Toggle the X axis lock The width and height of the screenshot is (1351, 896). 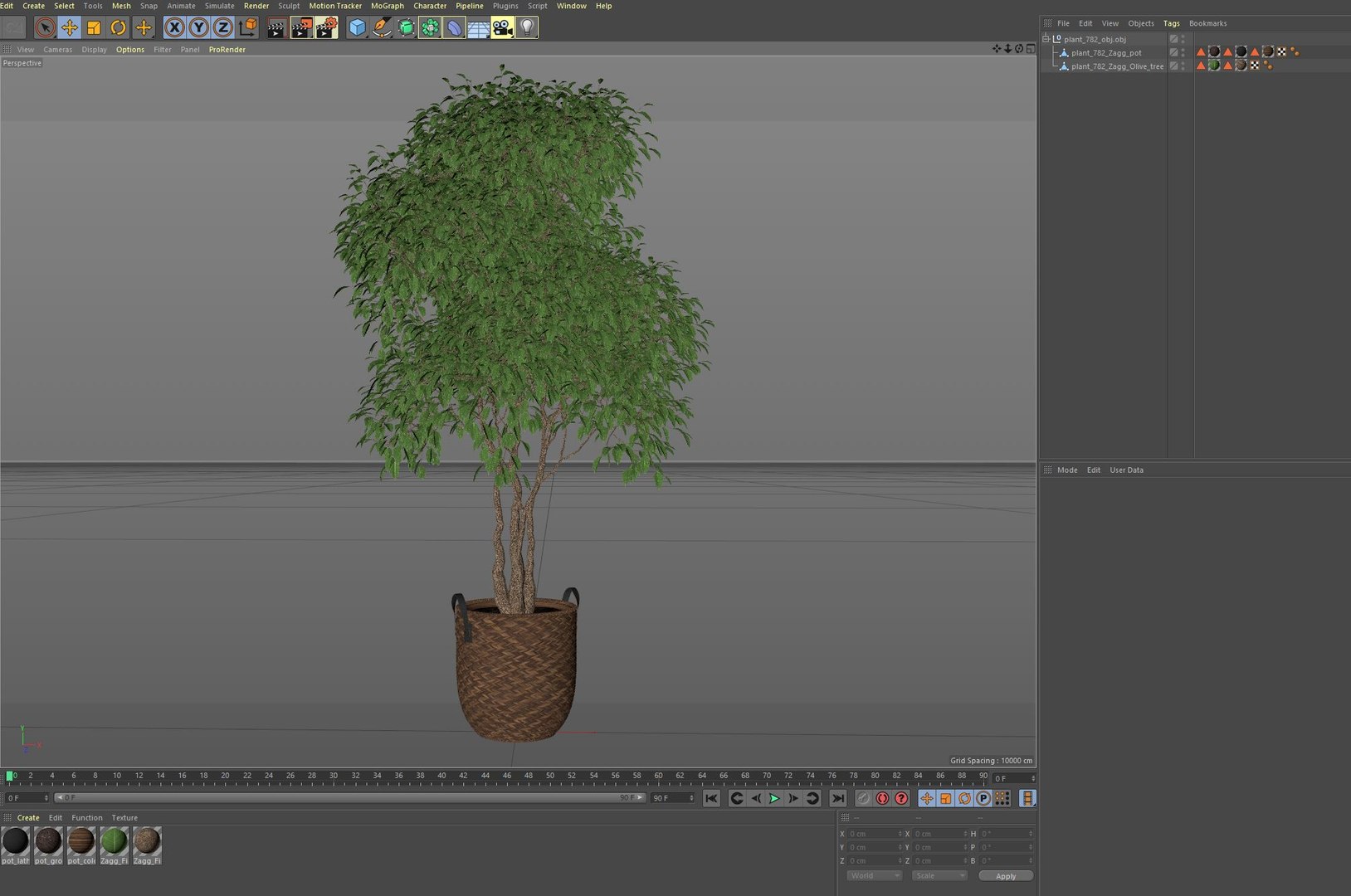click(174, 28)
